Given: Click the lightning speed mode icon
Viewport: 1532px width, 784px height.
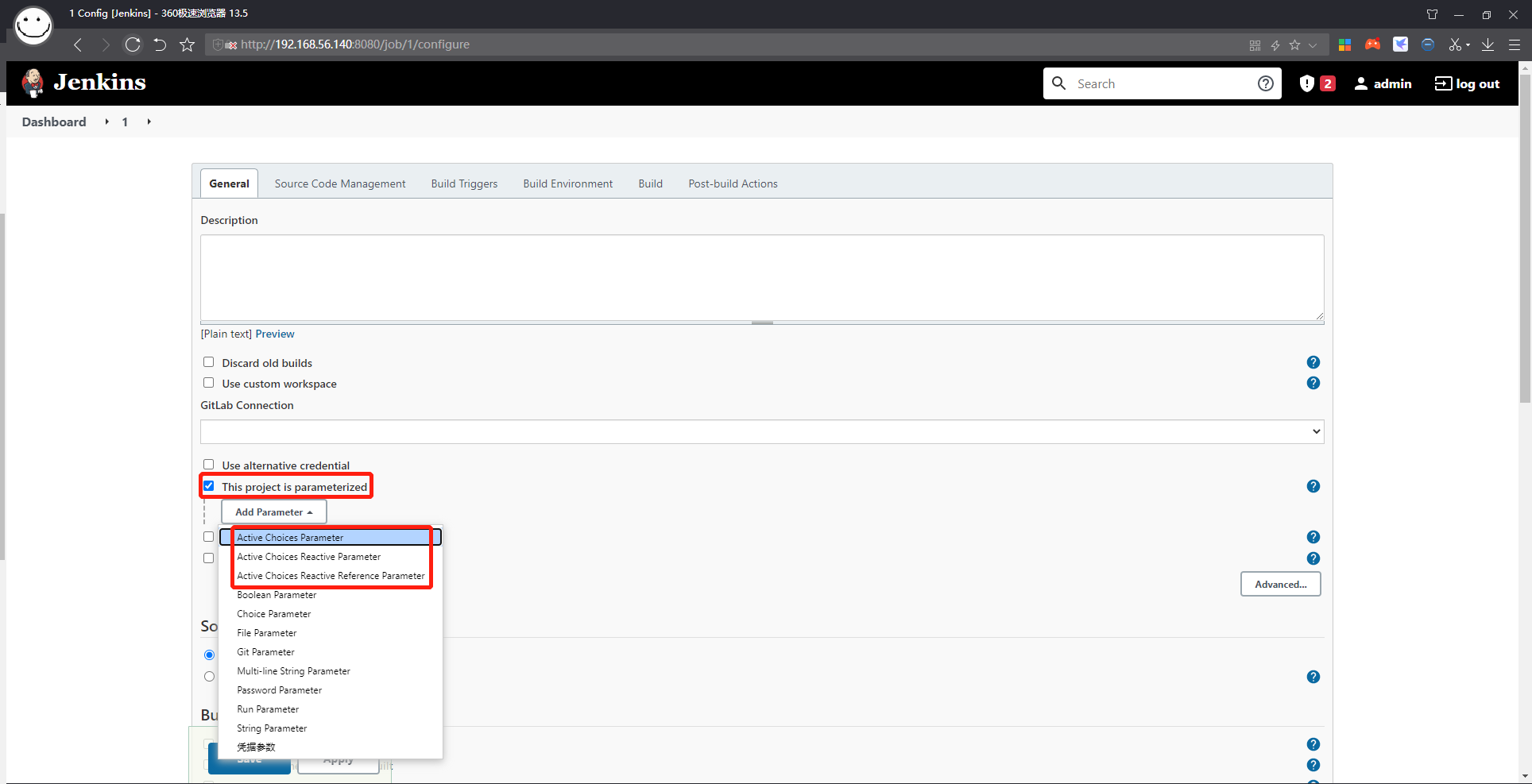Looking at the screenshot, I should (1275, 45).
